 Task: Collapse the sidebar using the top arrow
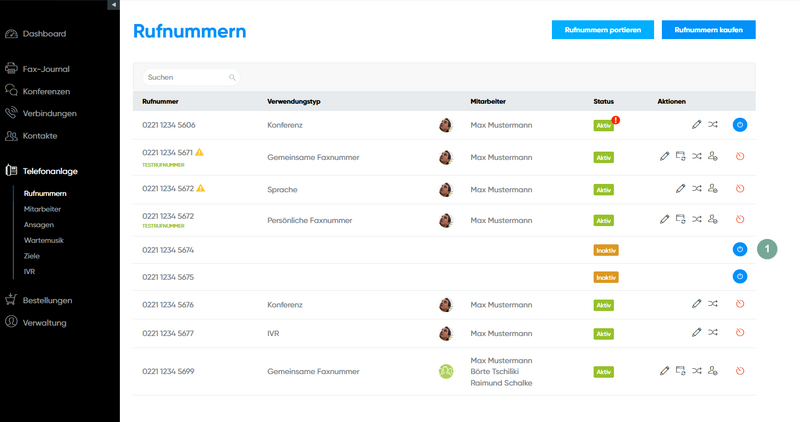pyautogui.click(x=113, y=5)
